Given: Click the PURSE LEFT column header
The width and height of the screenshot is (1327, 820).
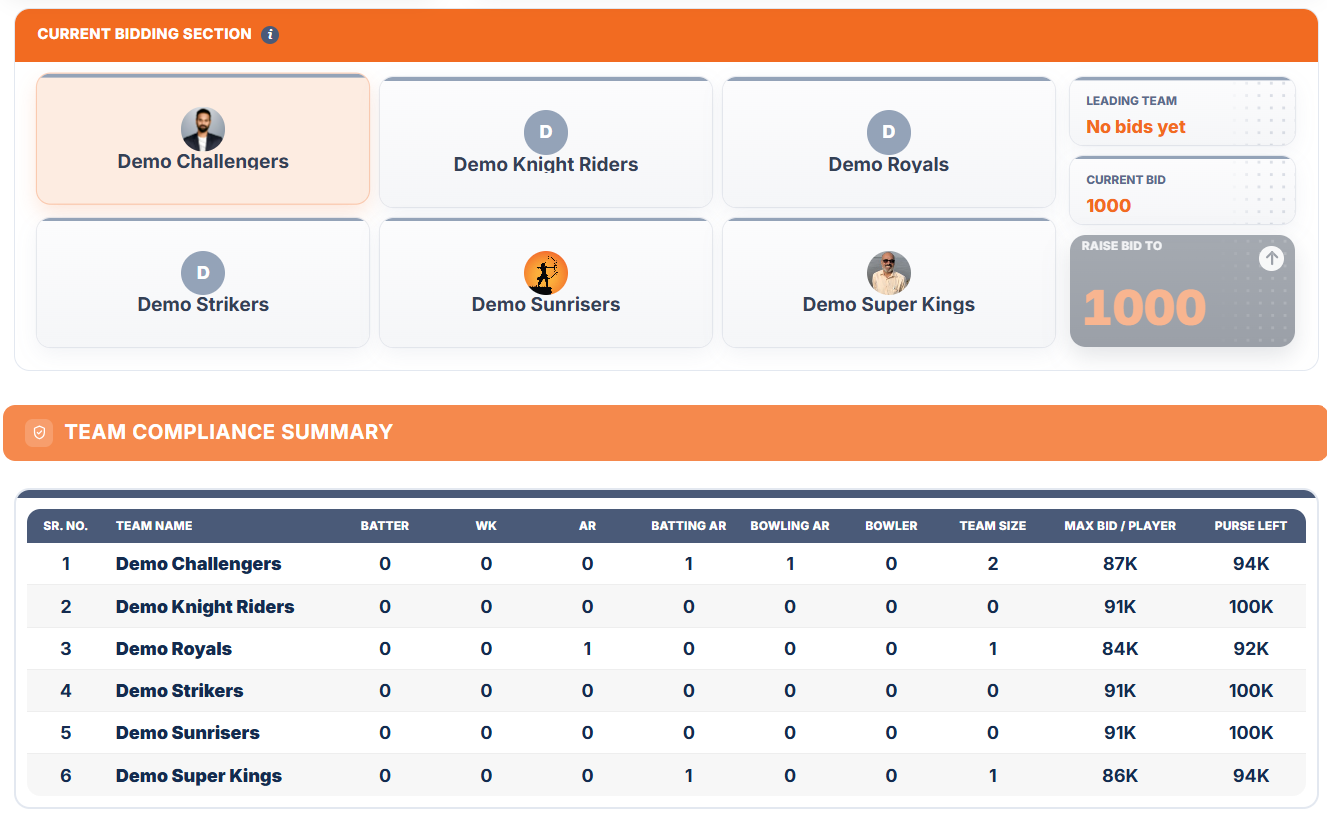Looking at the screenshot, I should pyautogui.click(x=1251, y=526).
